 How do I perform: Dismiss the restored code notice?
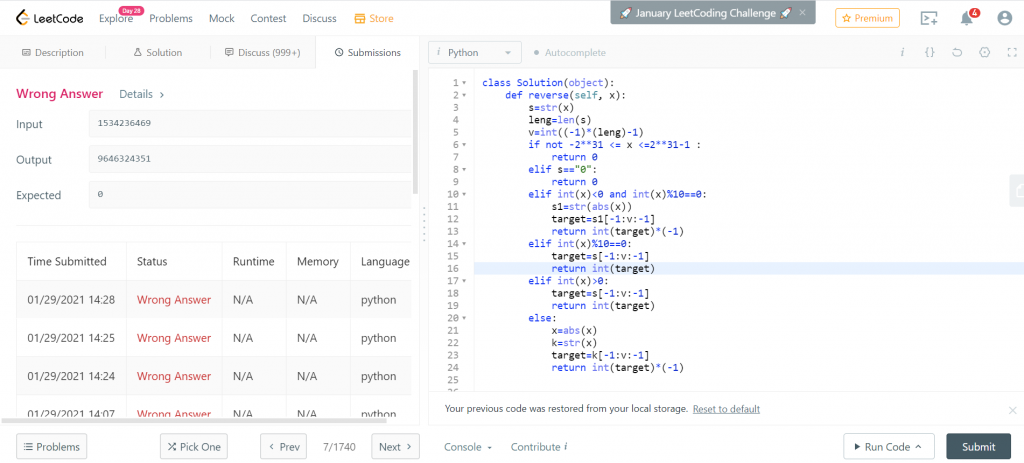1012,410
